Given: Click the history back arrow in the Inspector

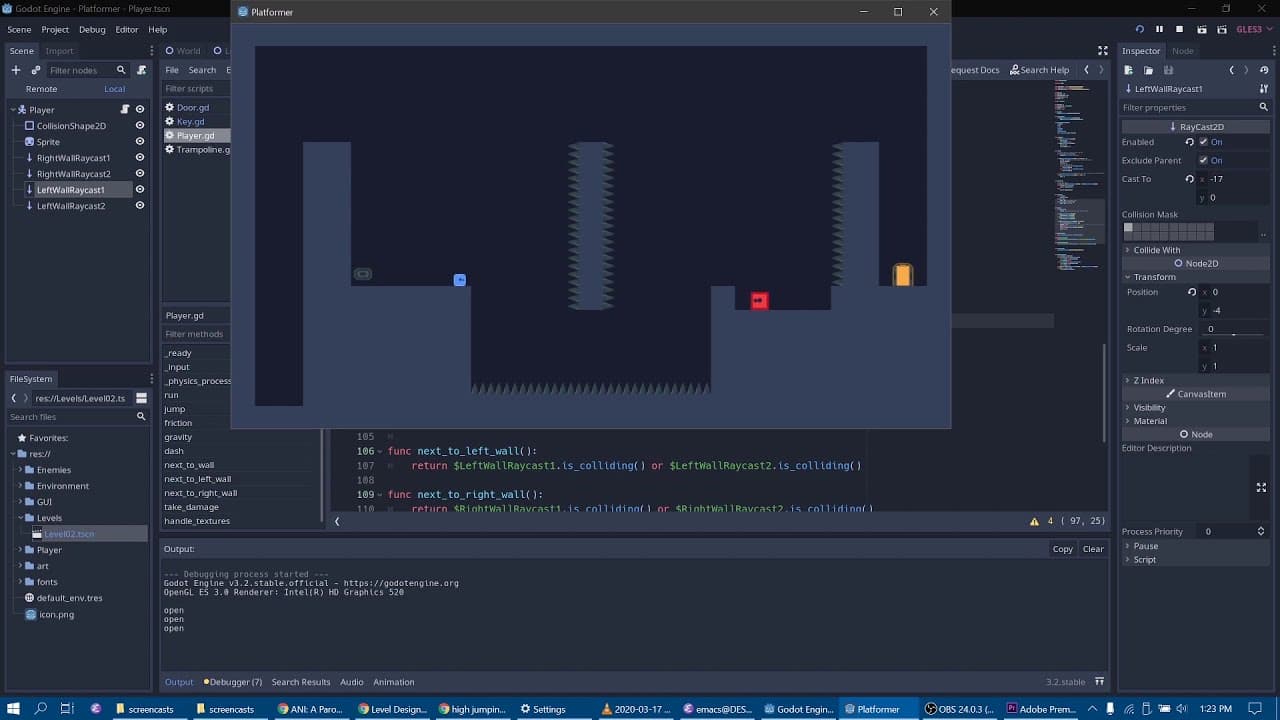Looking at the screenshot, I should click(1232, 70).
